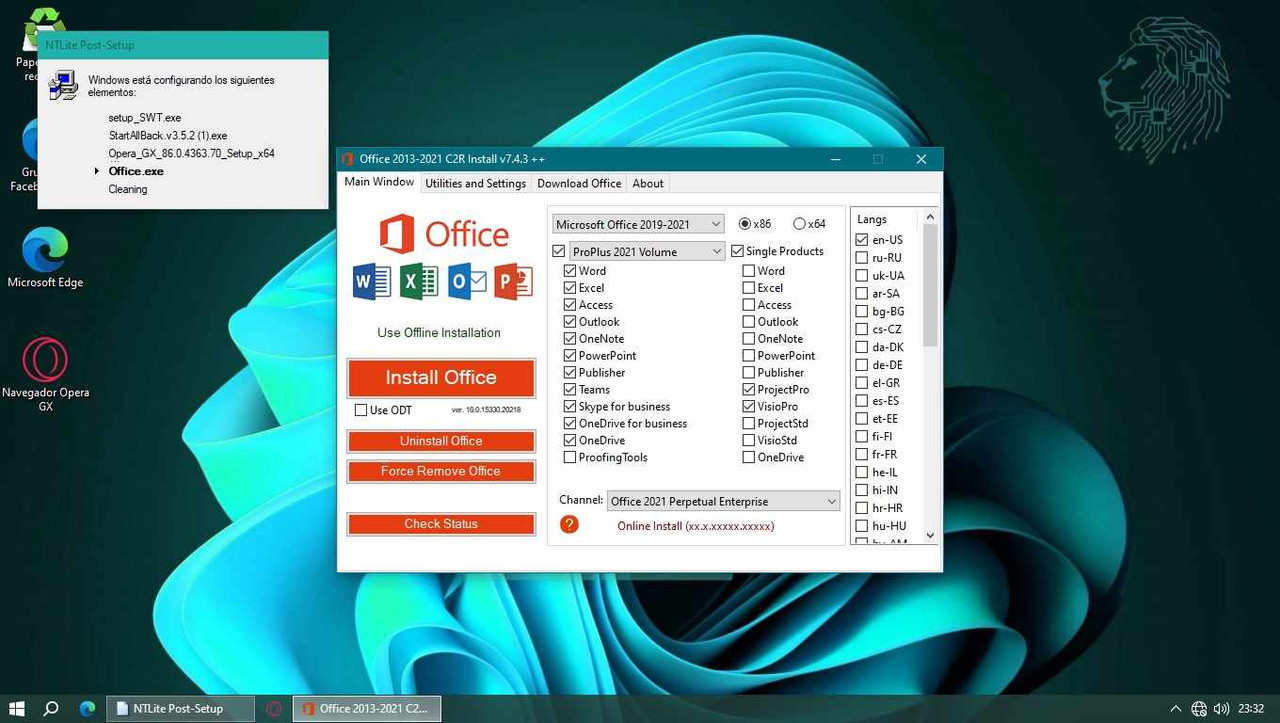Toggle the ProPlus 2021 Volume suite checkbox
Viewport: 1280px width, 723px height.
click(559, 251)
